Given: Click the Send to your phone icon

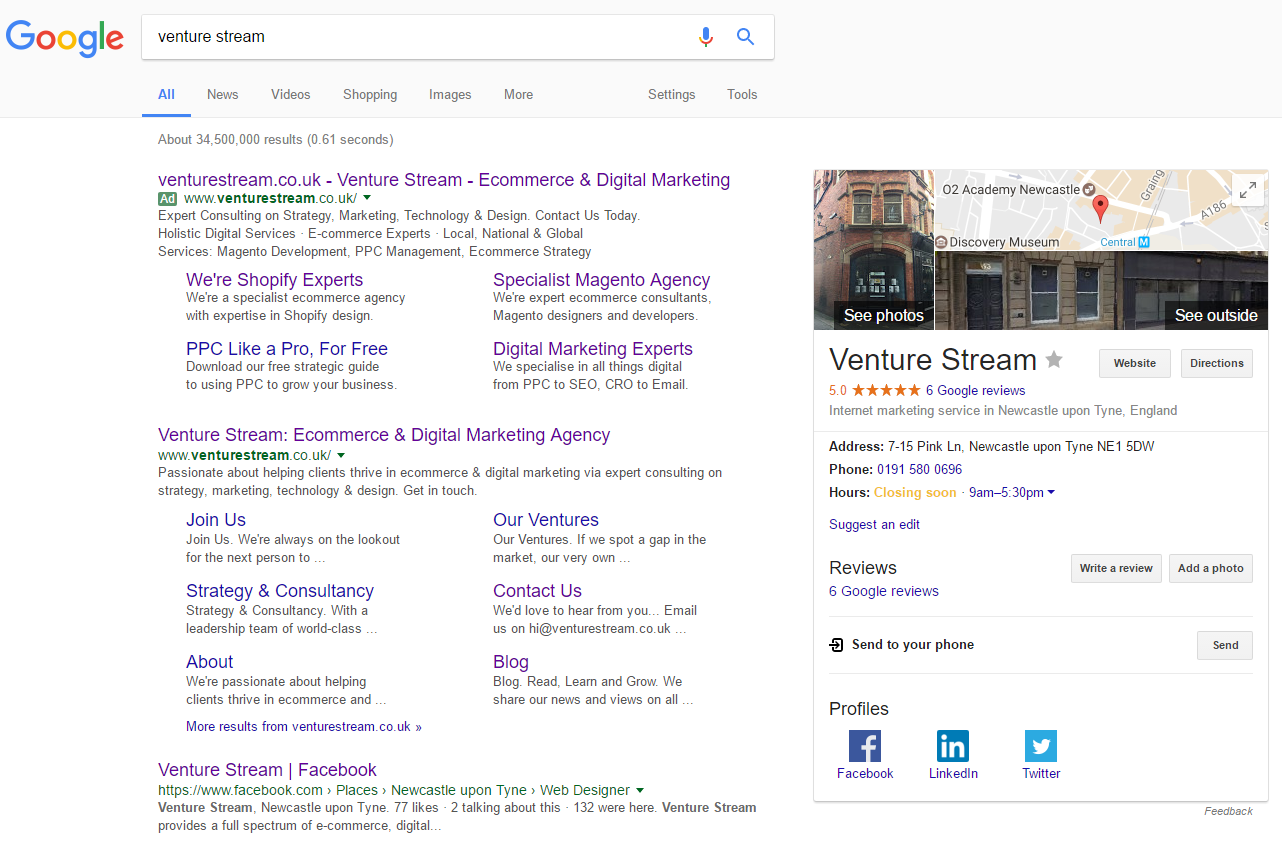Looking at the screenshot, I should tap(836, 645).
